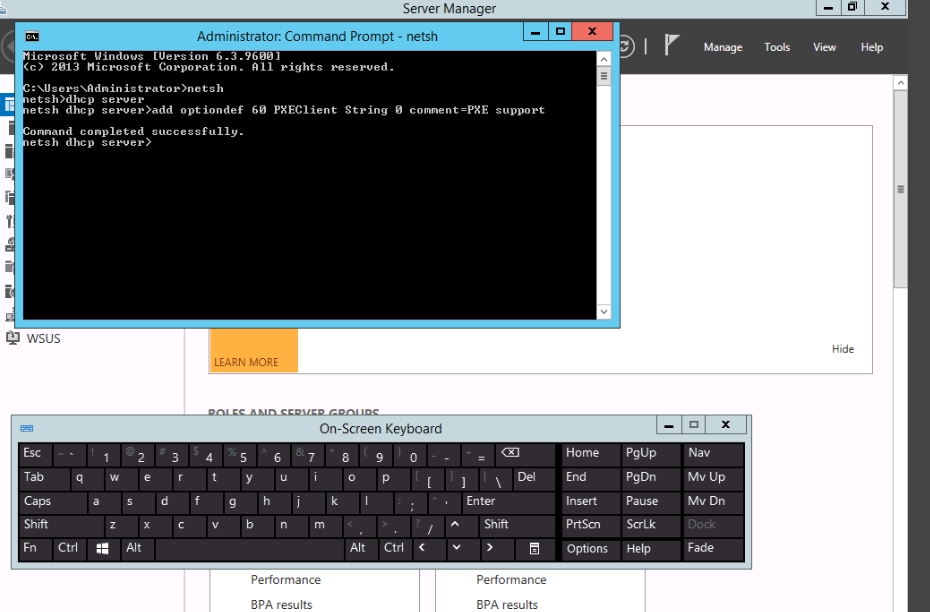The height and width of the screenshot is (612, 930).
Task: Click the Windows logo key on keyboard
Action: (103, 549)
